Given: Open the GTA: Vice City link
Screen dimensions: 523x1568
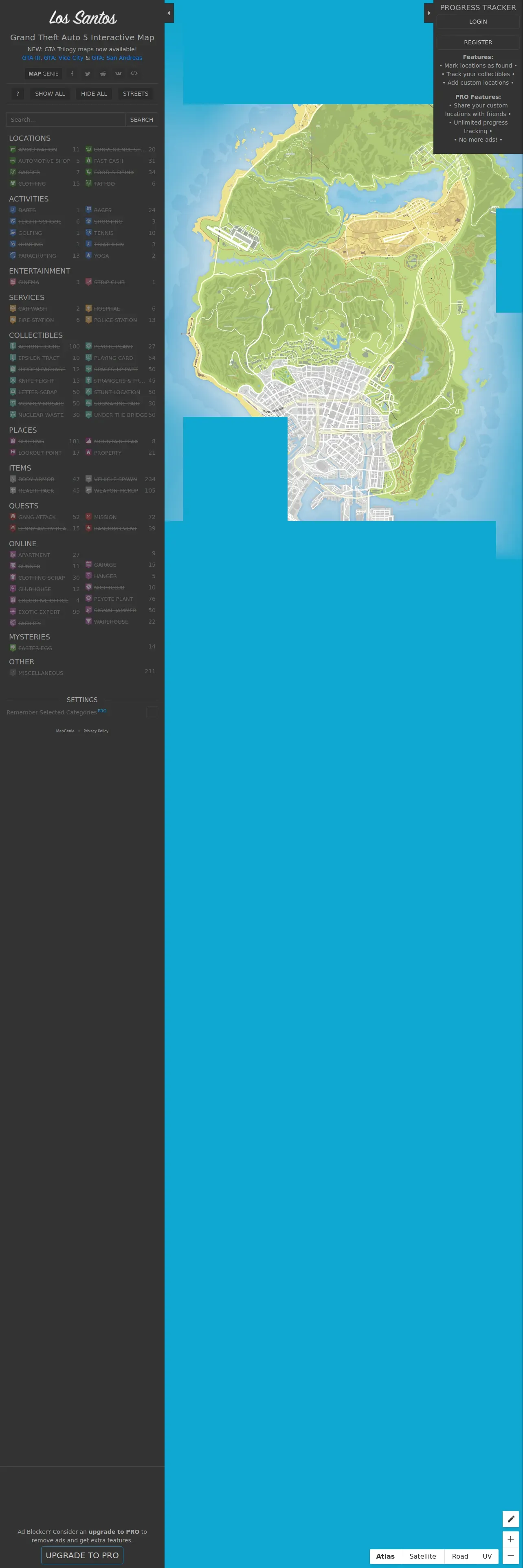Looking at the screenshot, I should pos(63,58).
